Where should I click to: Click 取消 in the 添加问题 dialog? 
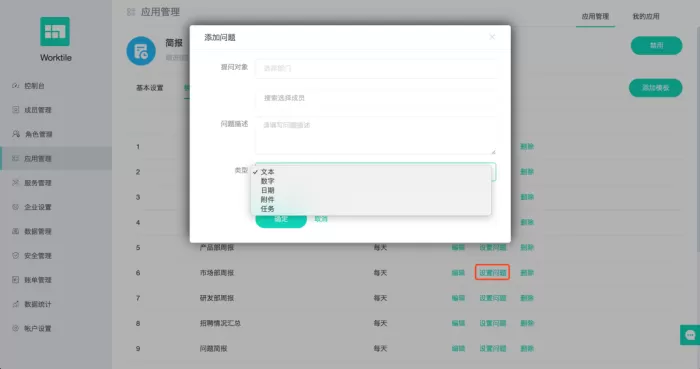[x=321, y=219]
